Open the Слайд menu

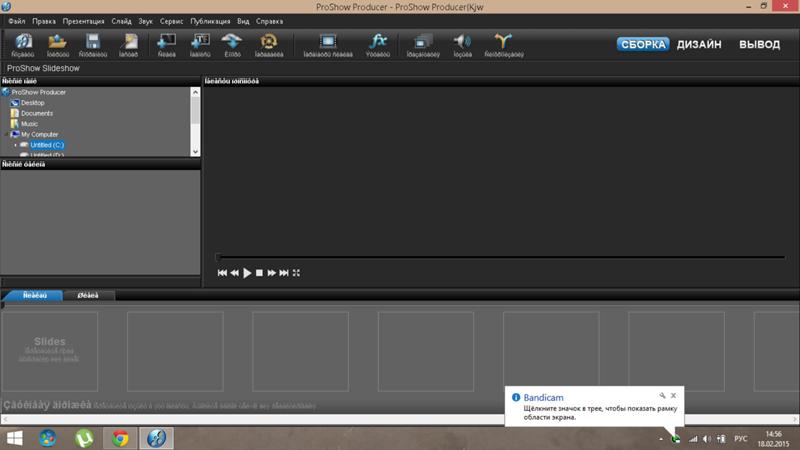coord(121,21)
